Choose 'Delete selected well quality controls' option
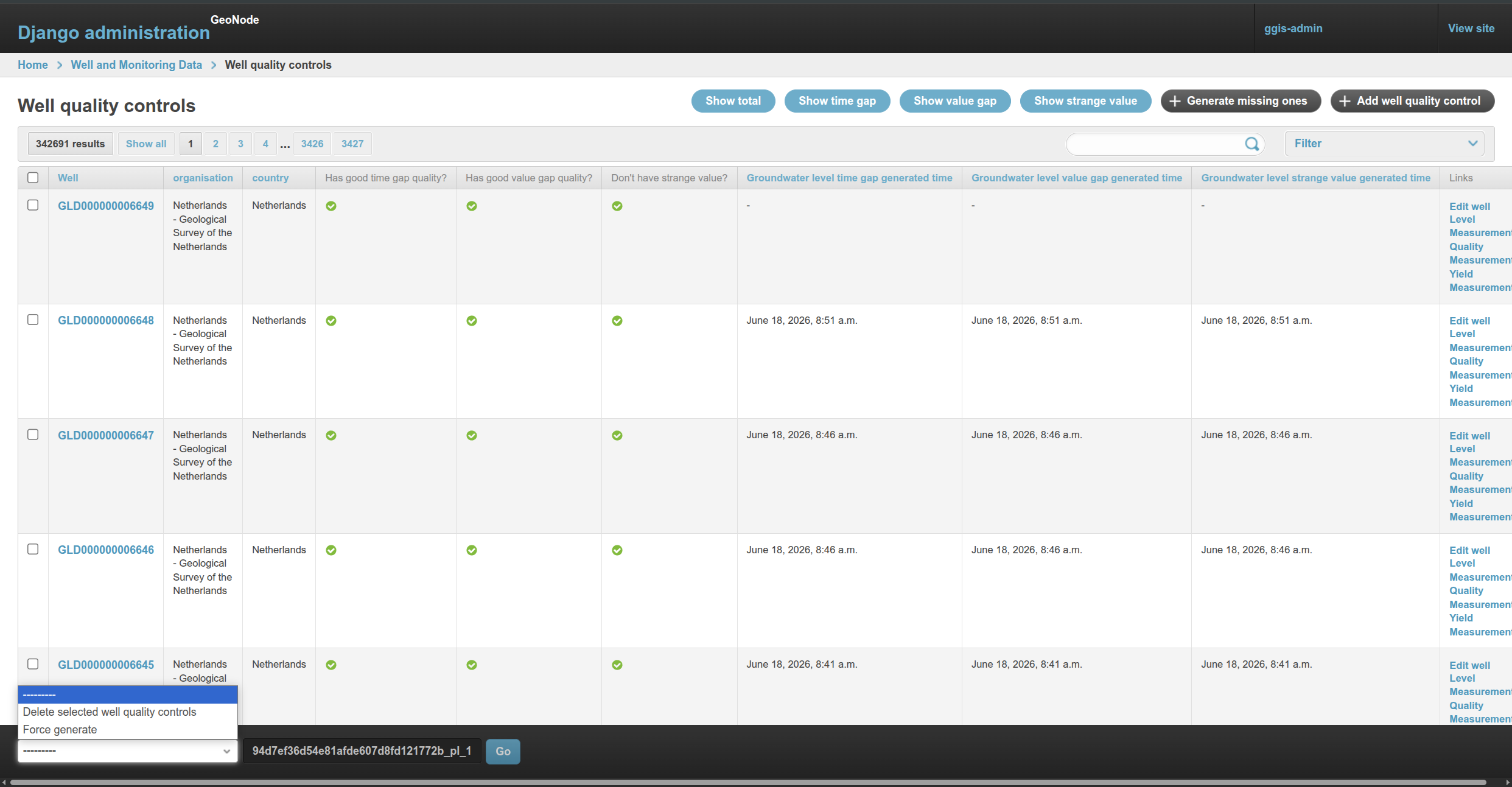Image resolution: width=1512 pixels, height=787 pixels. [x=128, y=712]
